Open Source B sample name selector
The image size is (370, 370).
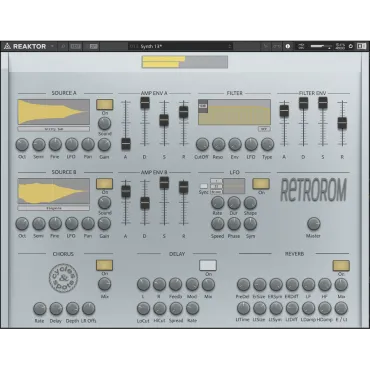pos(54,208)
